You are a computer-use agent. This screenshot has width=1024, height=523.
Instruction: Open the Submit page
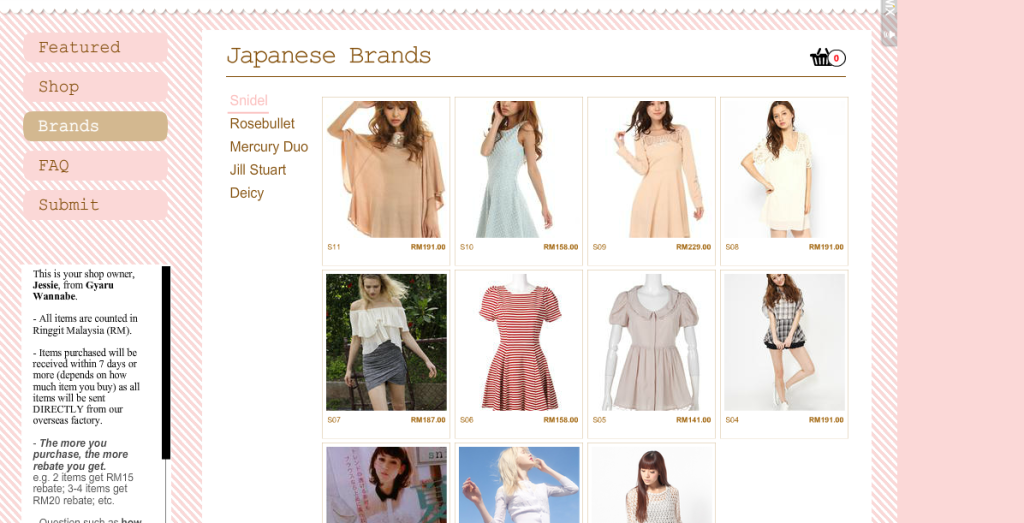point(95,205)
